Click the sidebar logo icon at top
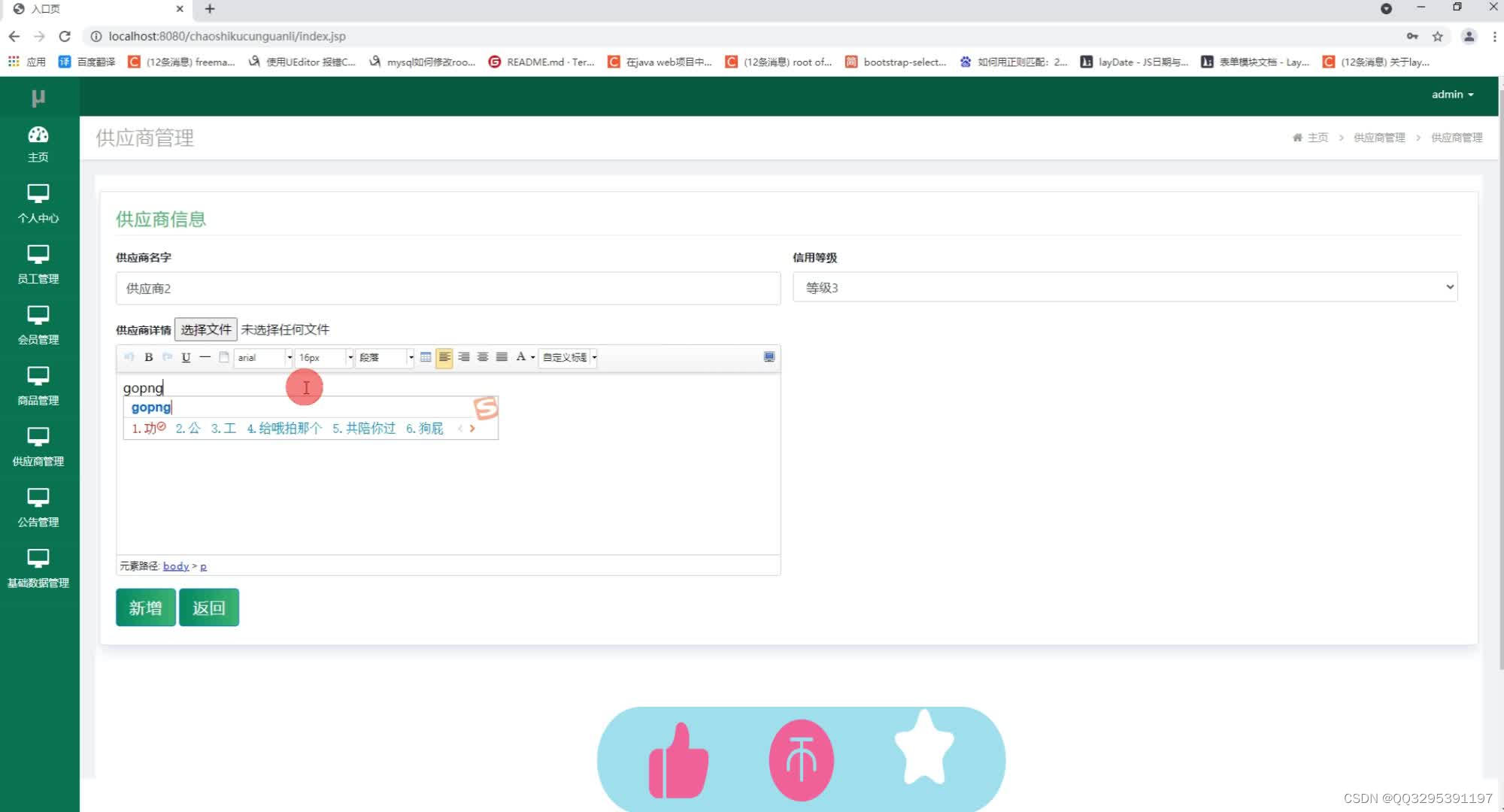This screenshot has width=1504, height=812. tap(38, 97)
